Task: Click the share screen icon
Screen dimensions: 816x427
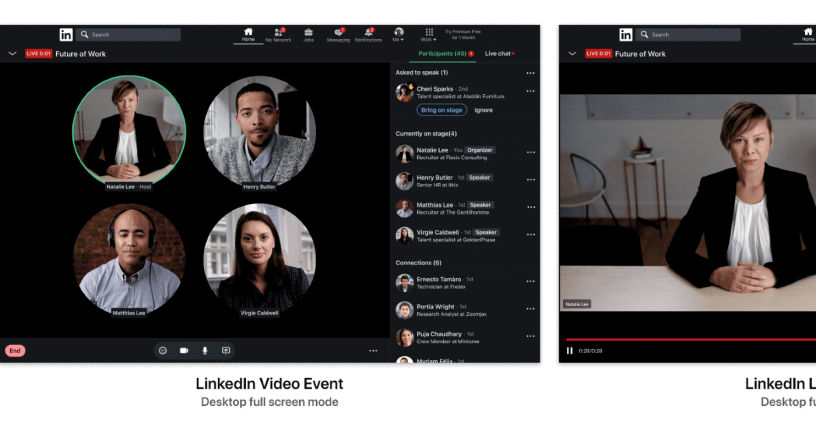Action: [x=226, y=351]
